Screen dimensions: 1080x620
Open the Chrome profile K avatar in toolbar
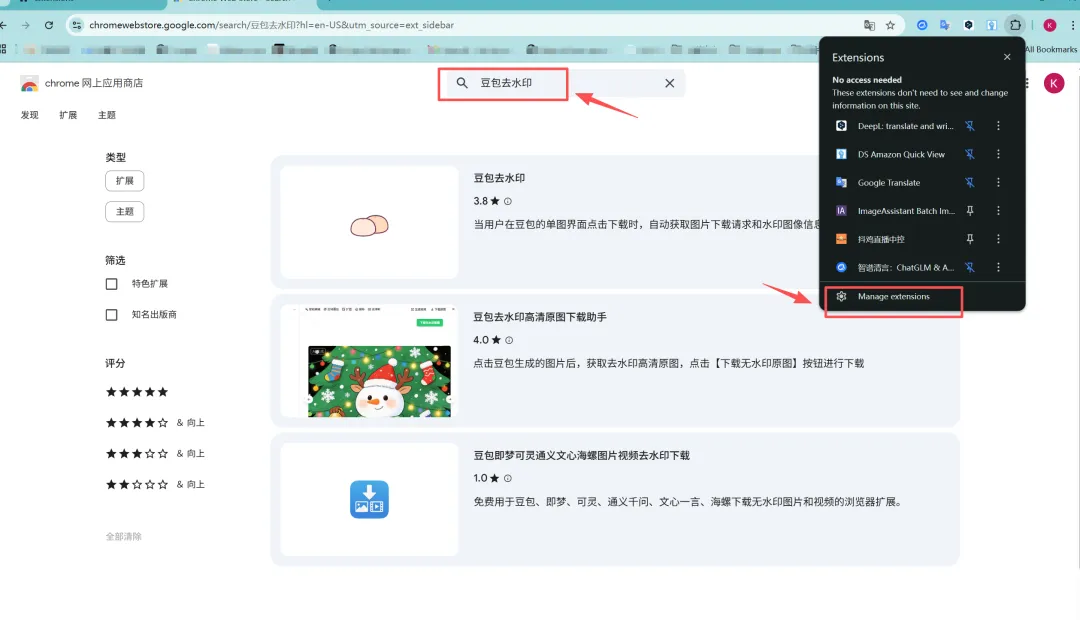pos(1050,25)
